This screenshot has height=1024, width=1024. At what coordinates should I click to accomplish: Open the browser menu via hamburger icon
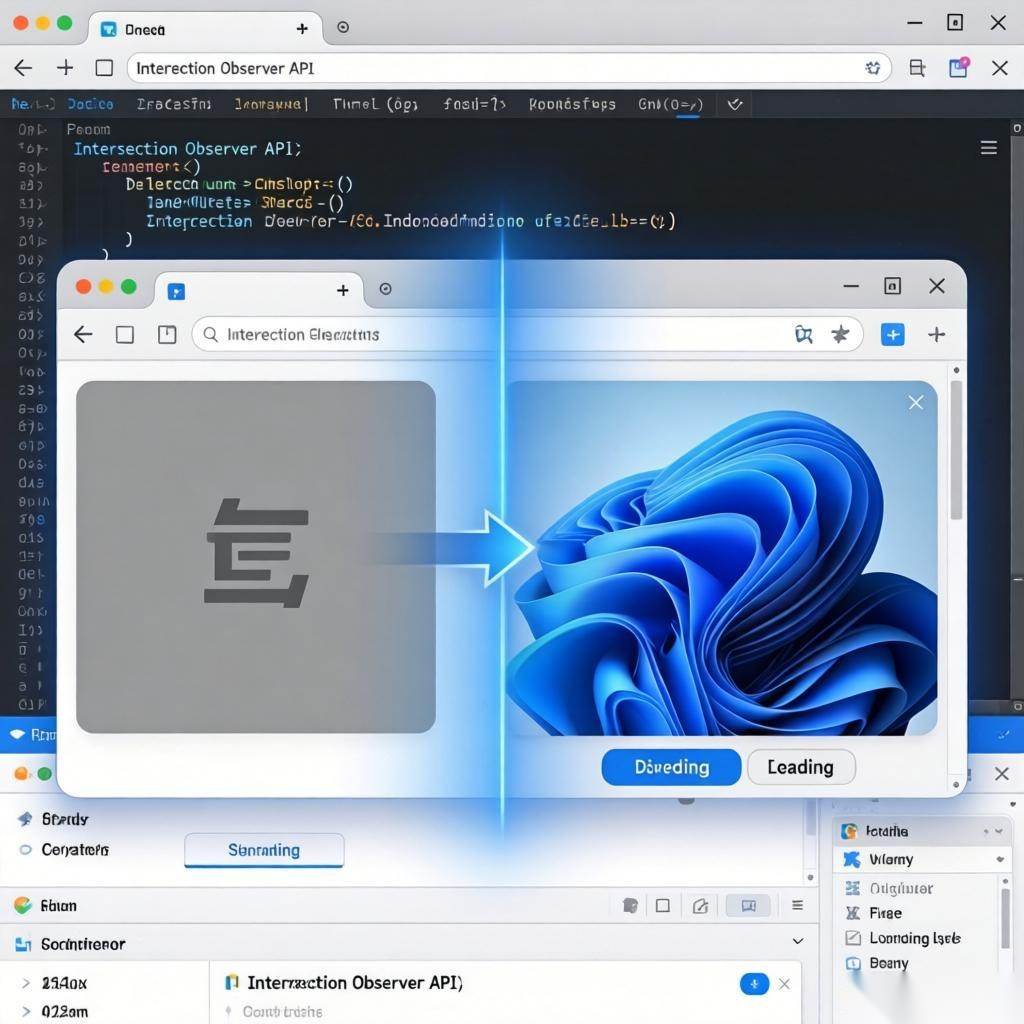point(988,147)
